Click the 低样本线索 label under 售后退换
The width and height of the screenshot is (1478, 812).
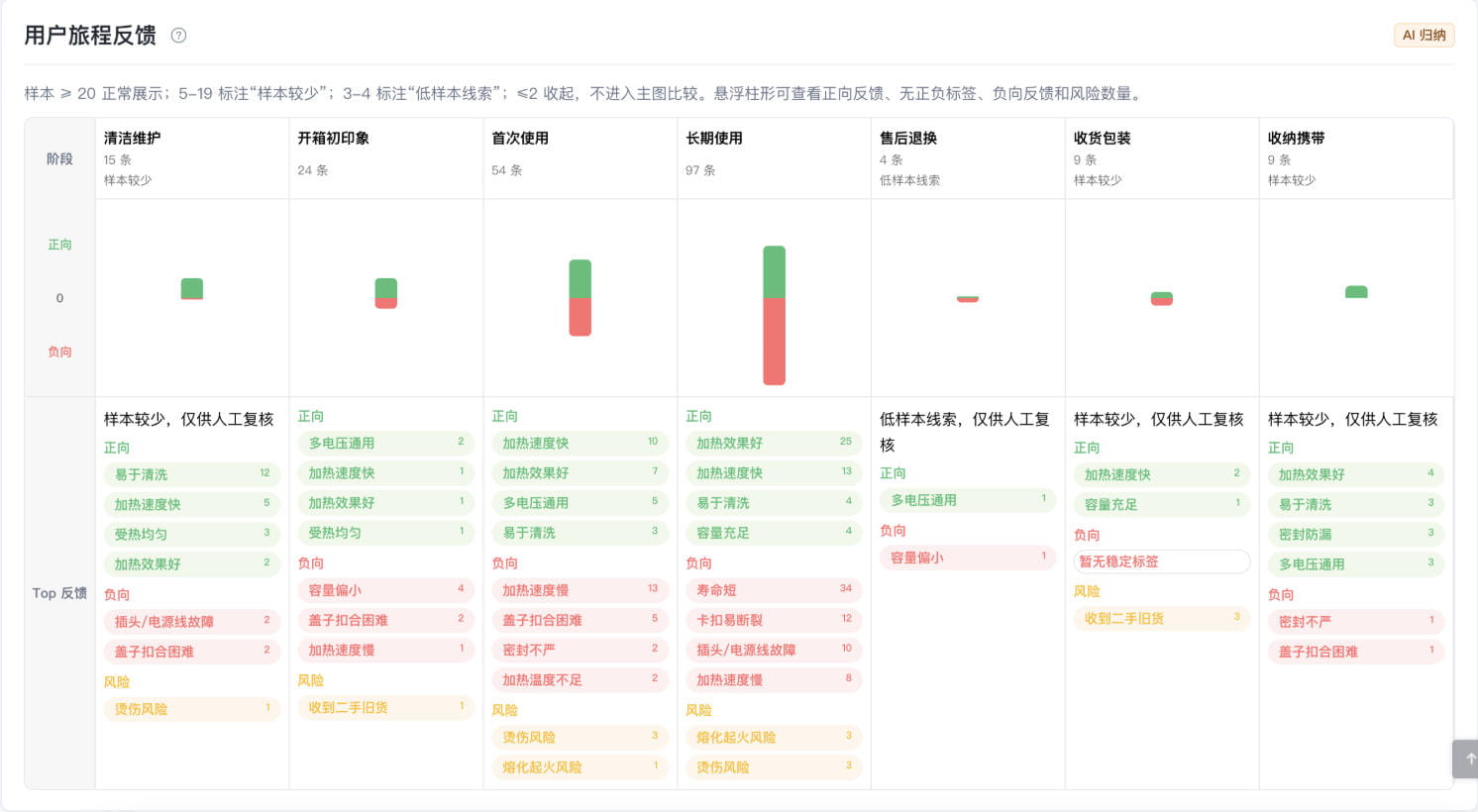(x=910, y=180)
